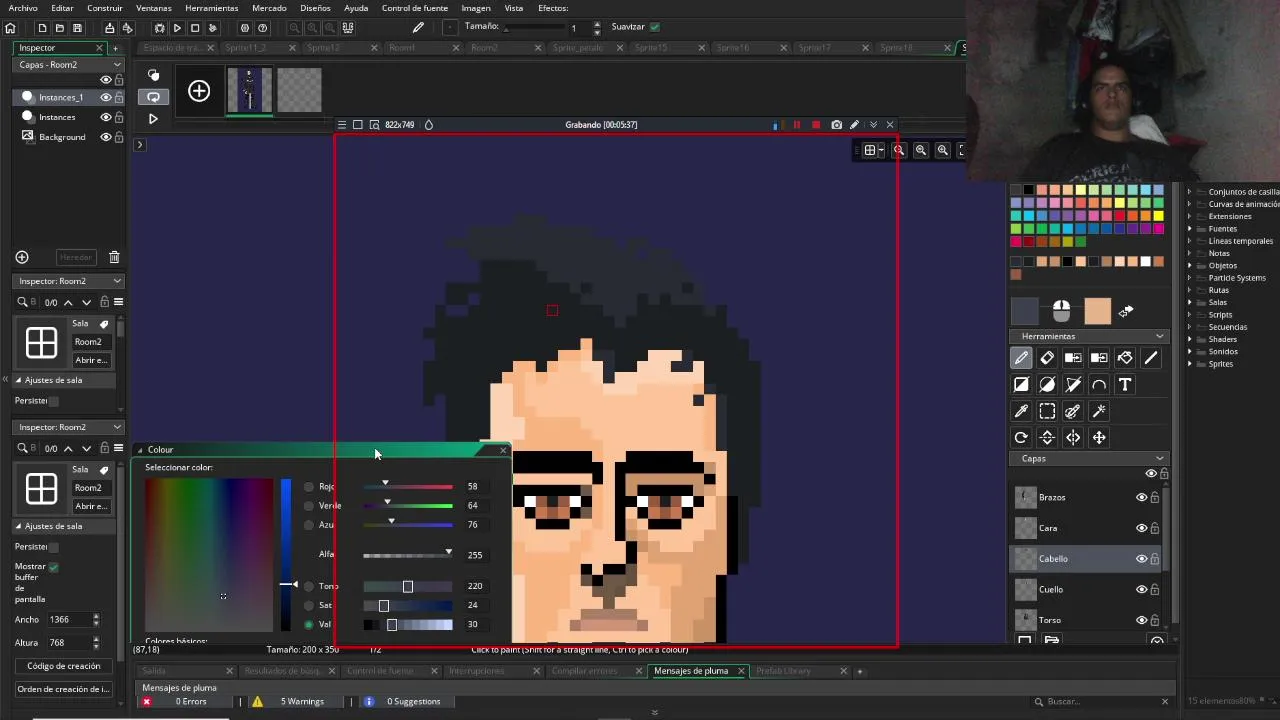
Task: Expand the Salas folder
Action: [1189, 302]
